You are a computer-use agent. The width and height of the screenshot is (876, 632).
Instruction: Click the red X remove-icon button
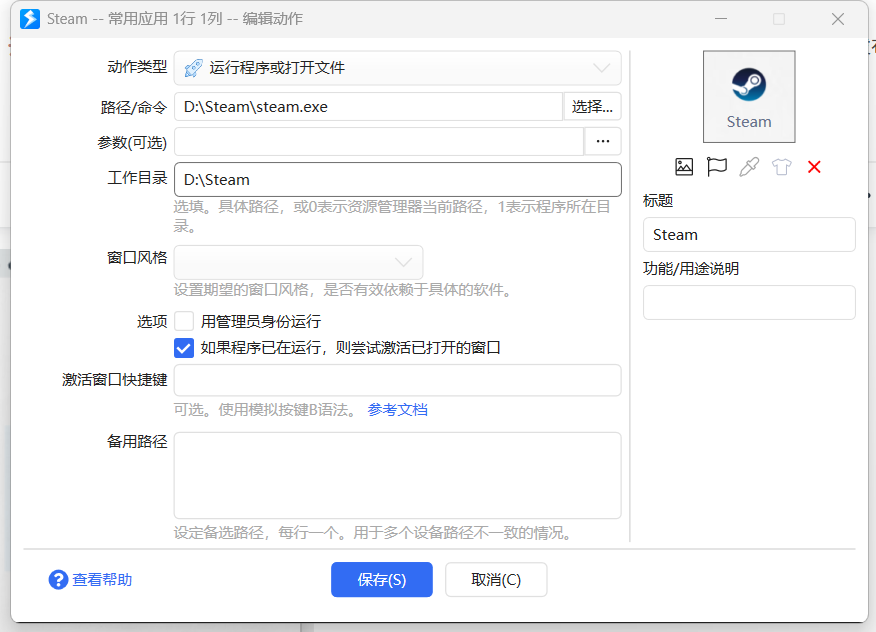pos(814,167)
